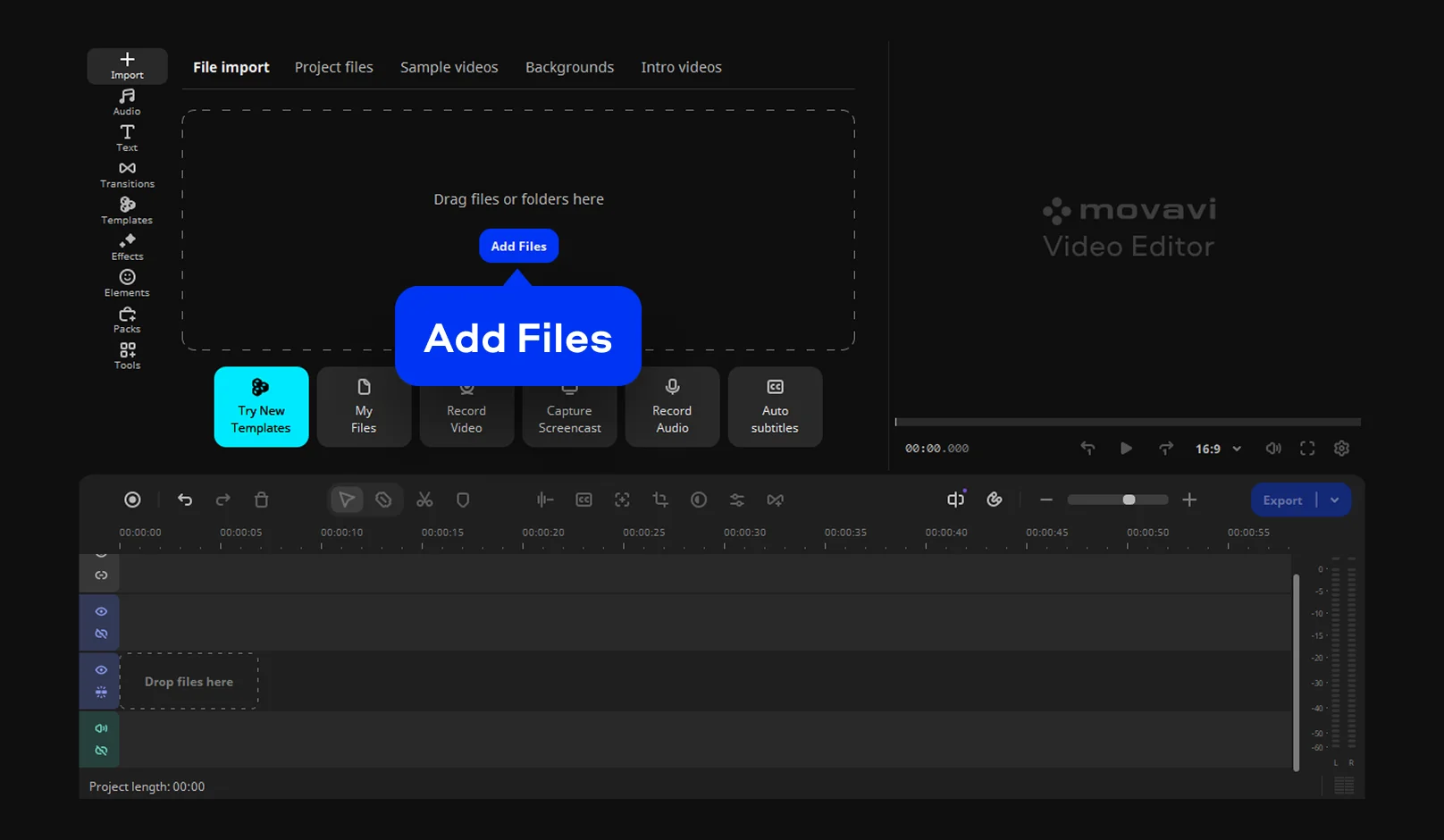Redo the timeline action

click(223, 500)
